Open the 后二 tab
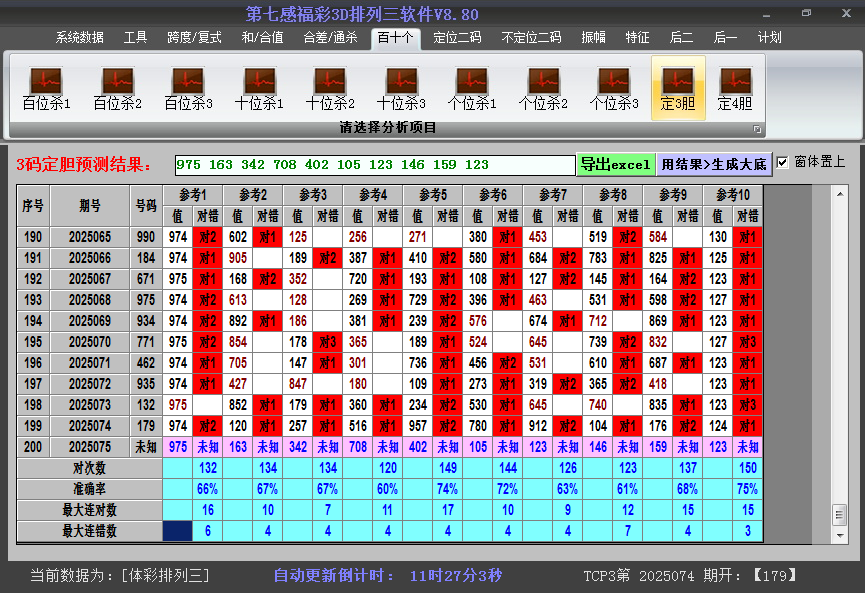The height and width of the screenshot is (593, 865). [x=681, y=38]
